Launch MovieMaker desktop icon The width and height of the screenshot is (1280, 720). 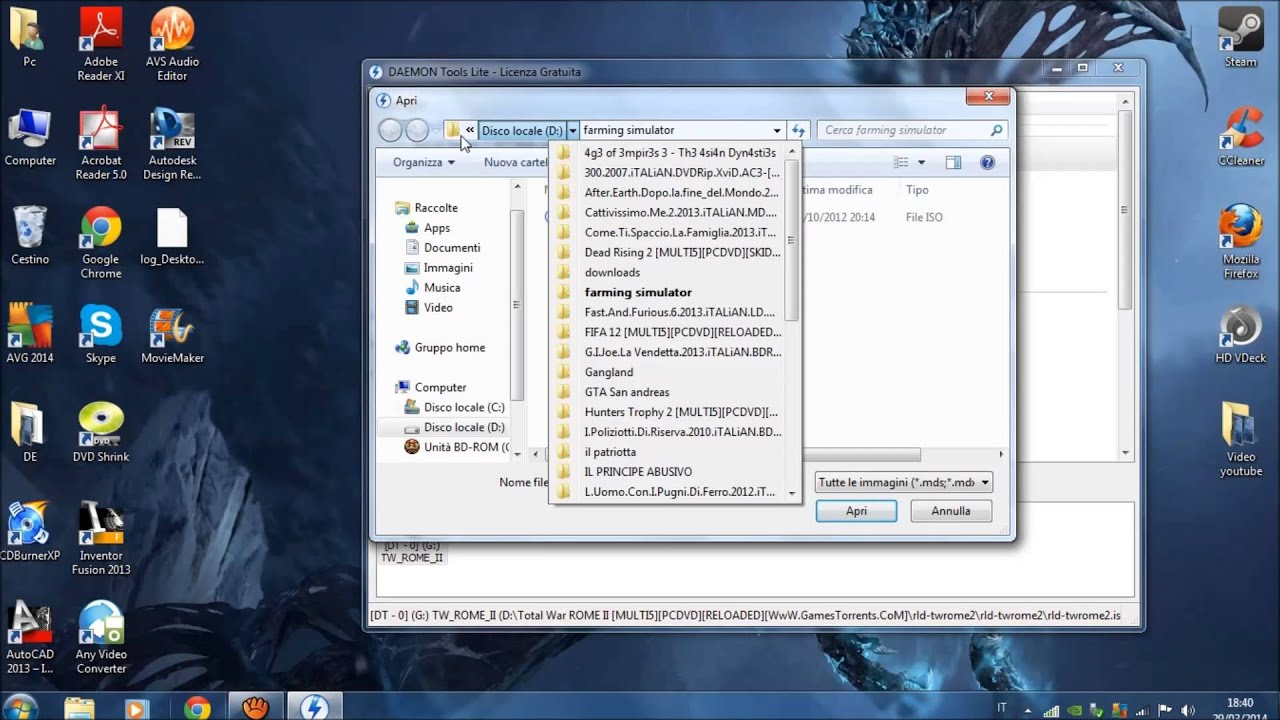click(172, 335)
